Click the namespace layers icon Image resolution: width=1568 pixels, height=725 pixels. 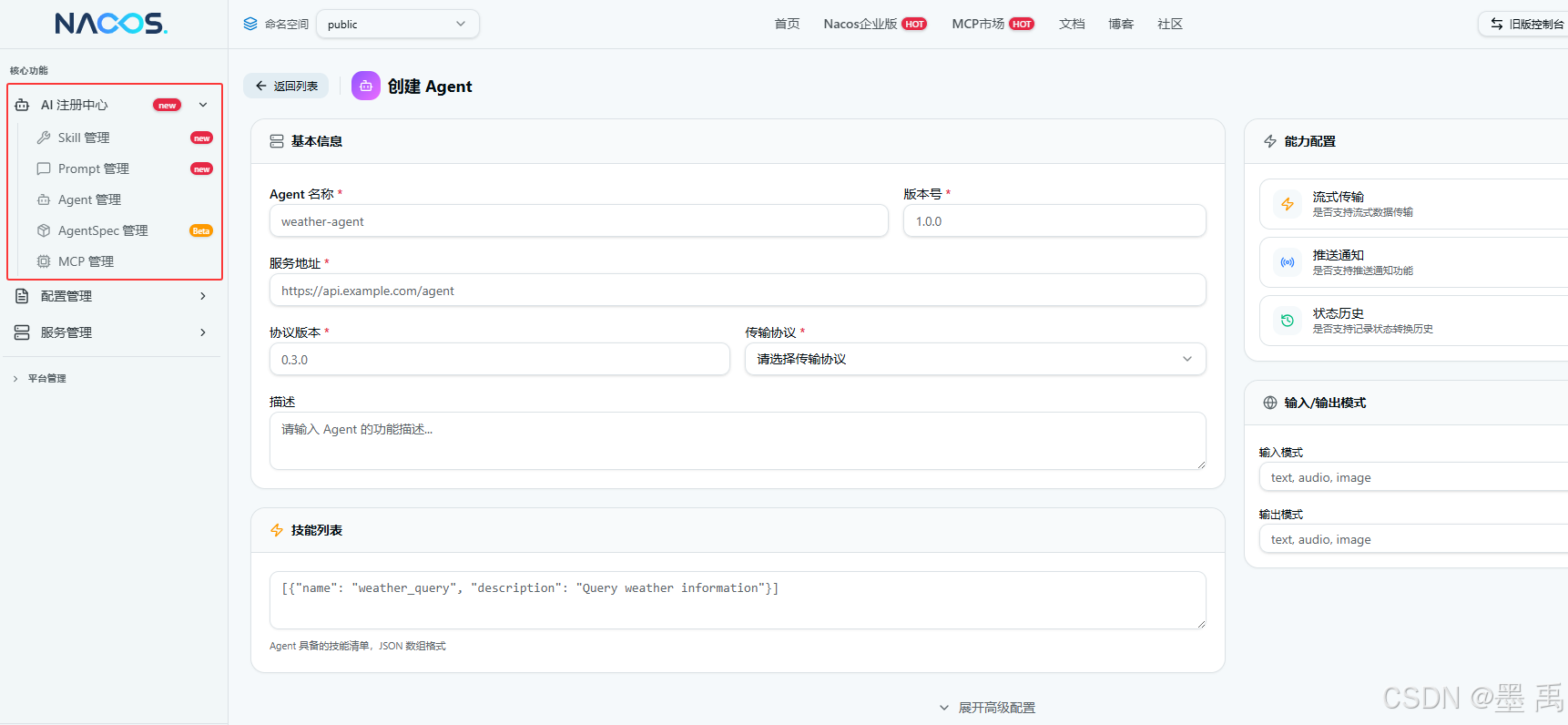click(250, 24)
